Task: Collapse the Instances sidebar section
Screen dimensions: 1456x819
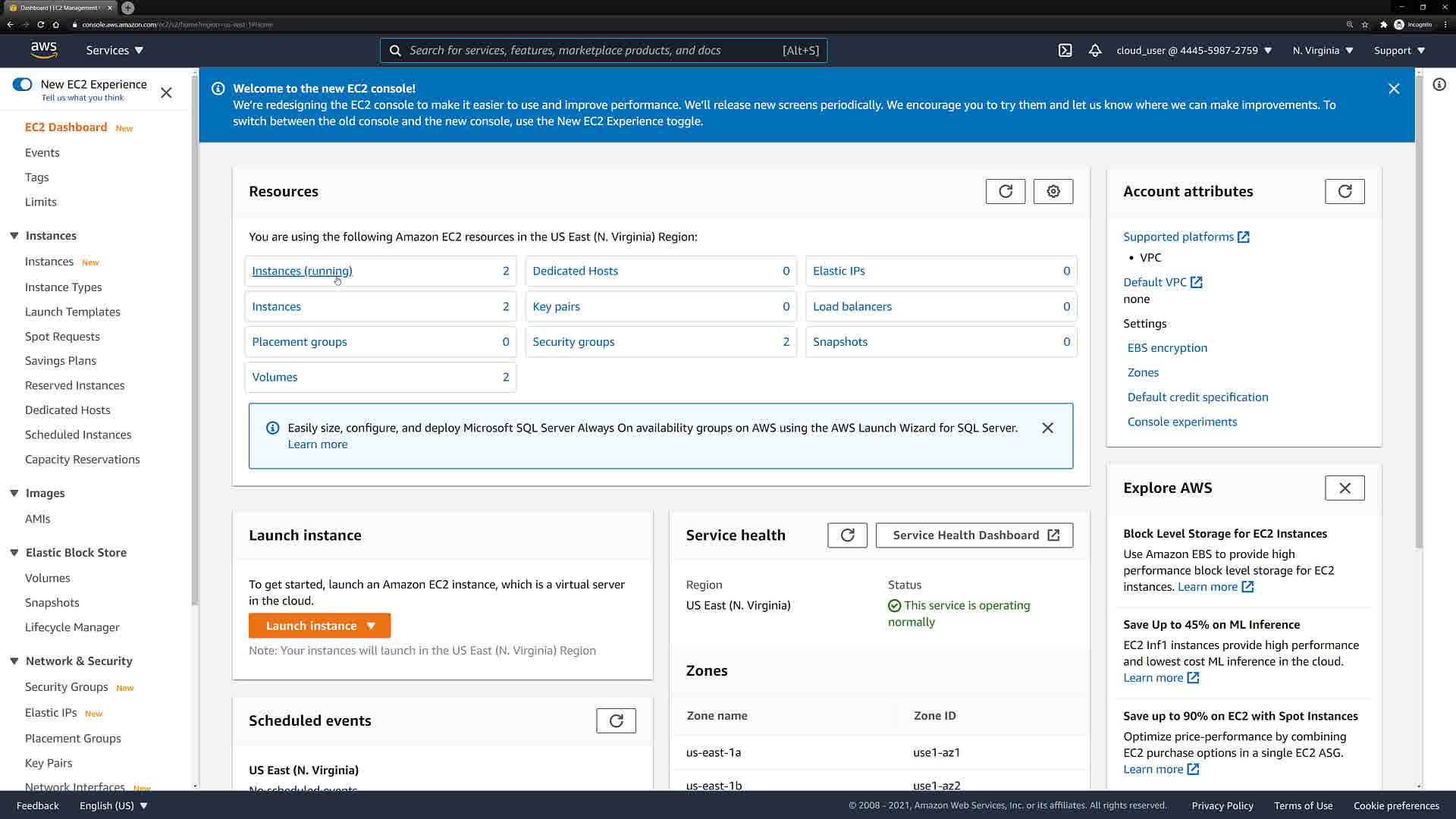Action: 14,236
